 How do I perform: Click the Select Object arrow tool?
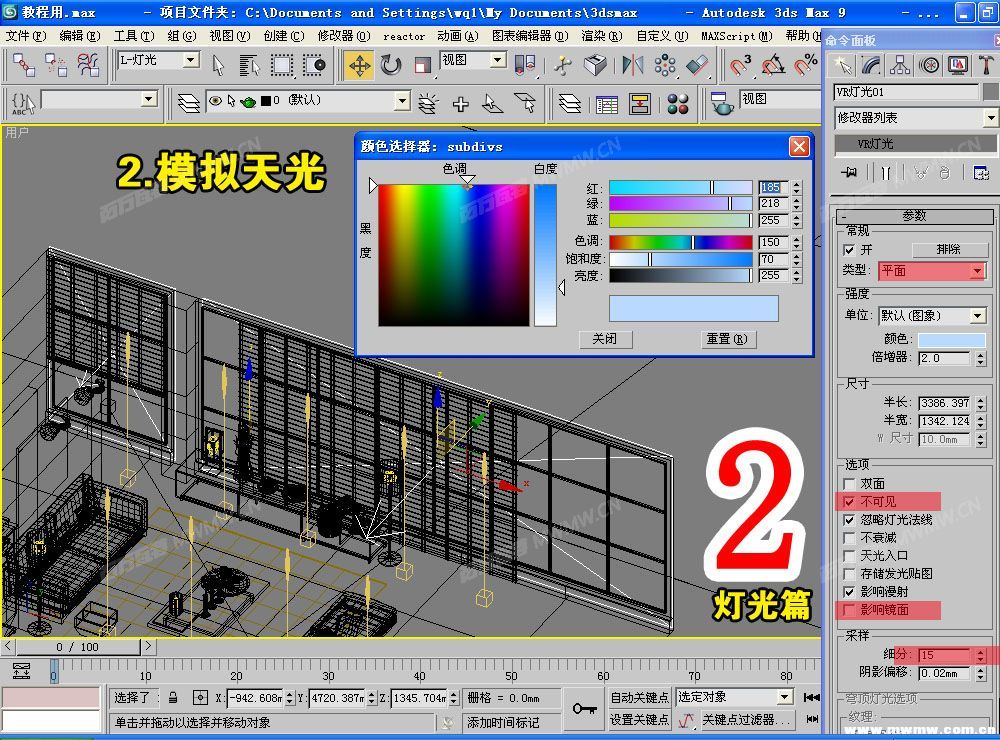click(218, 64)
